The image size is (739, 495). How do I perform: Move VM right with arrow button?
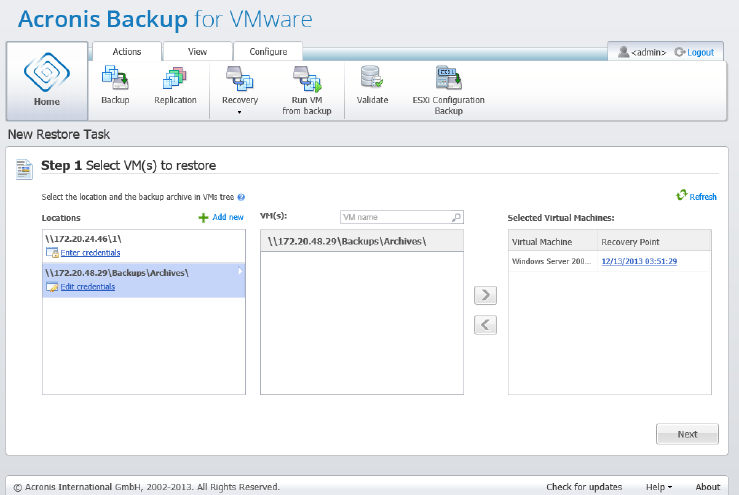(x=485, y=295)
